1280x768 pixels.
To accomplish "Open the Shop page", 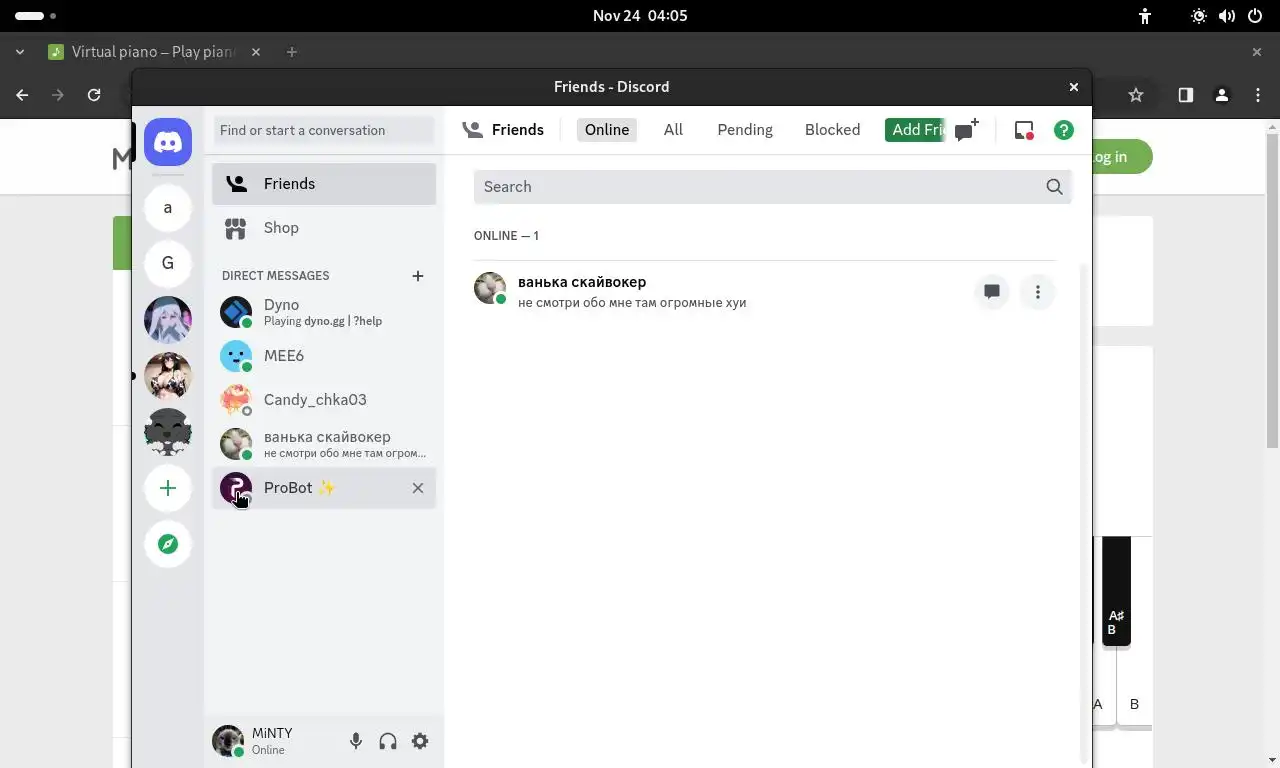I will [x=324, y=228].
